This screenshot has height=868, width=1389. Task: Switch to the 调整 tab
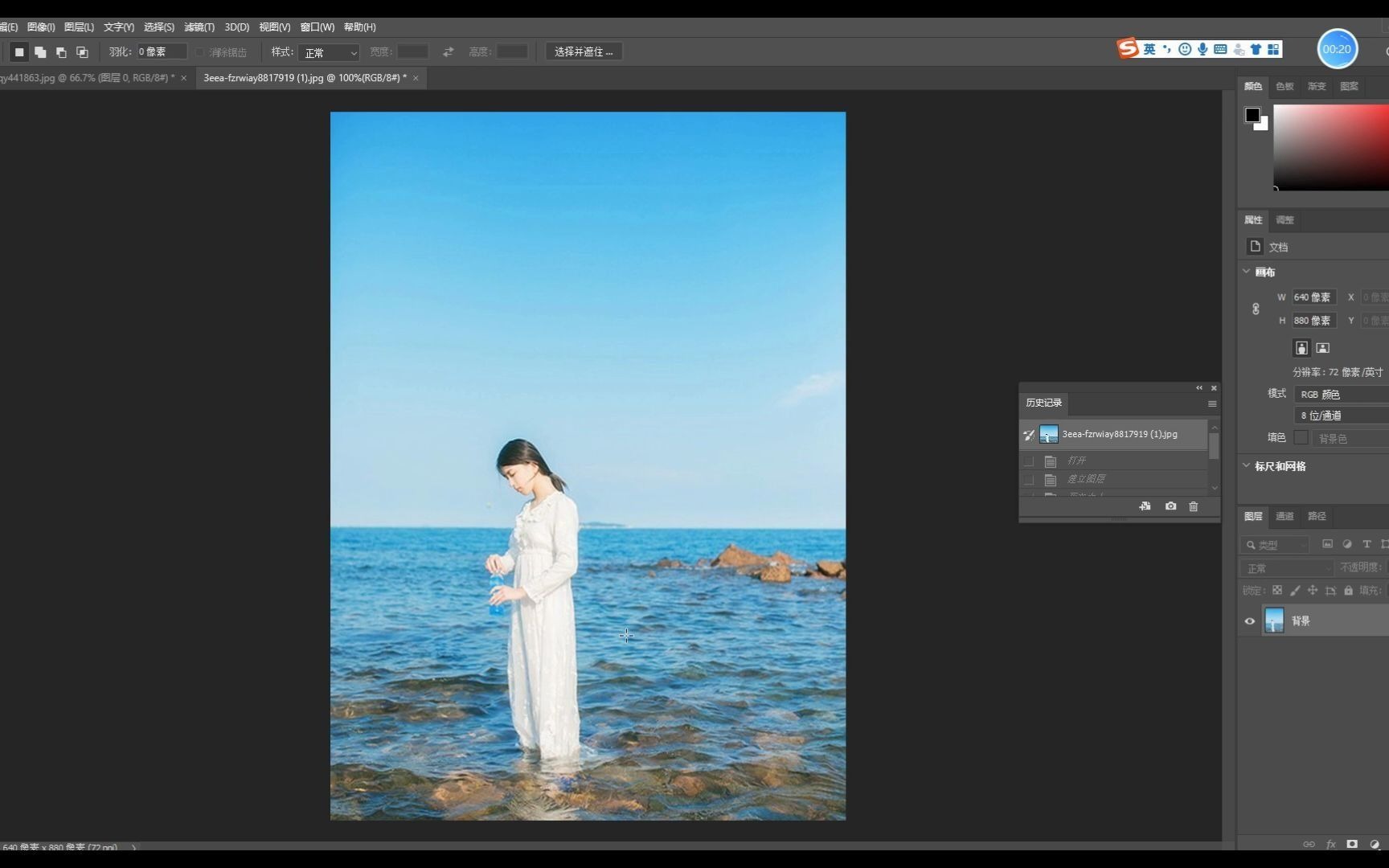(x=1285, y=219)
